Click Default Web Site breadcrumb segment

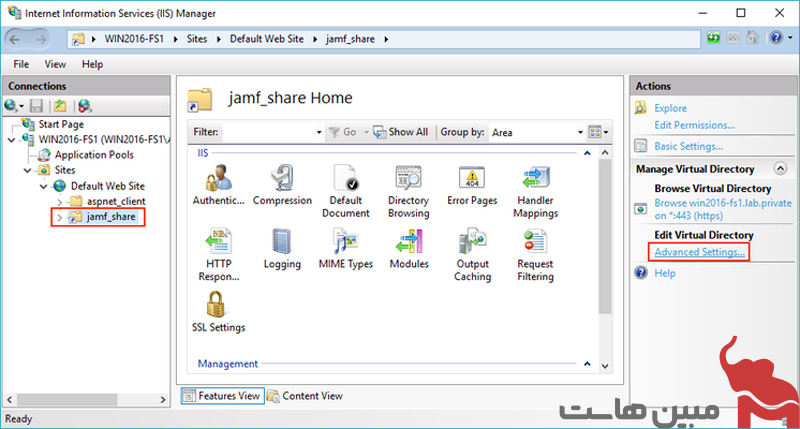point(266,39)
